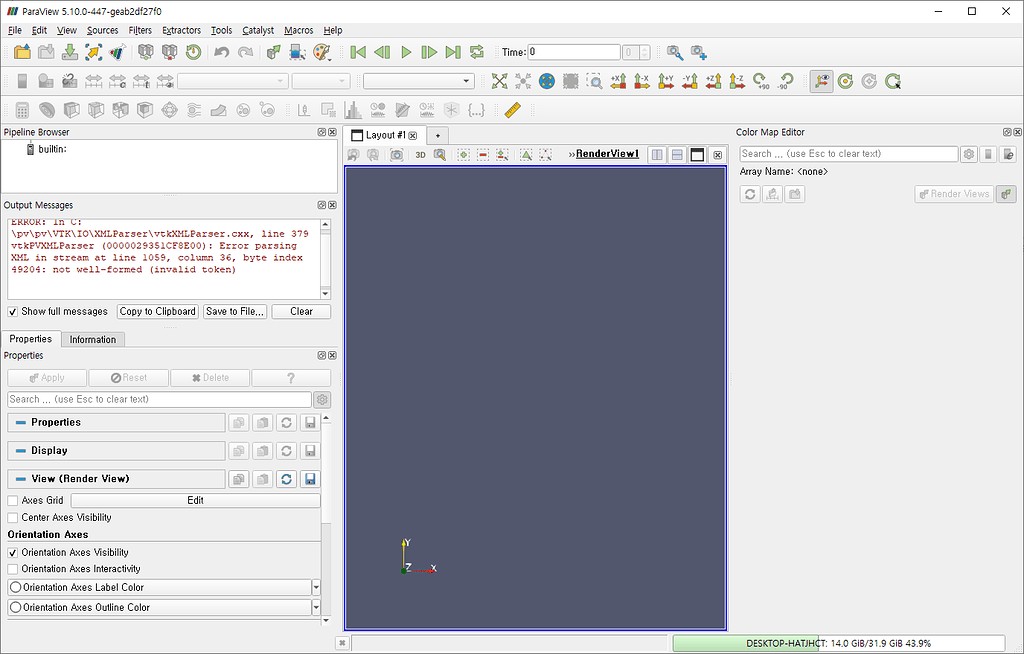This screenshot has width=1024, height=654.
Task: Pick Orientation Axes Outline Color swatch
Action: click(x=16, y=608)
